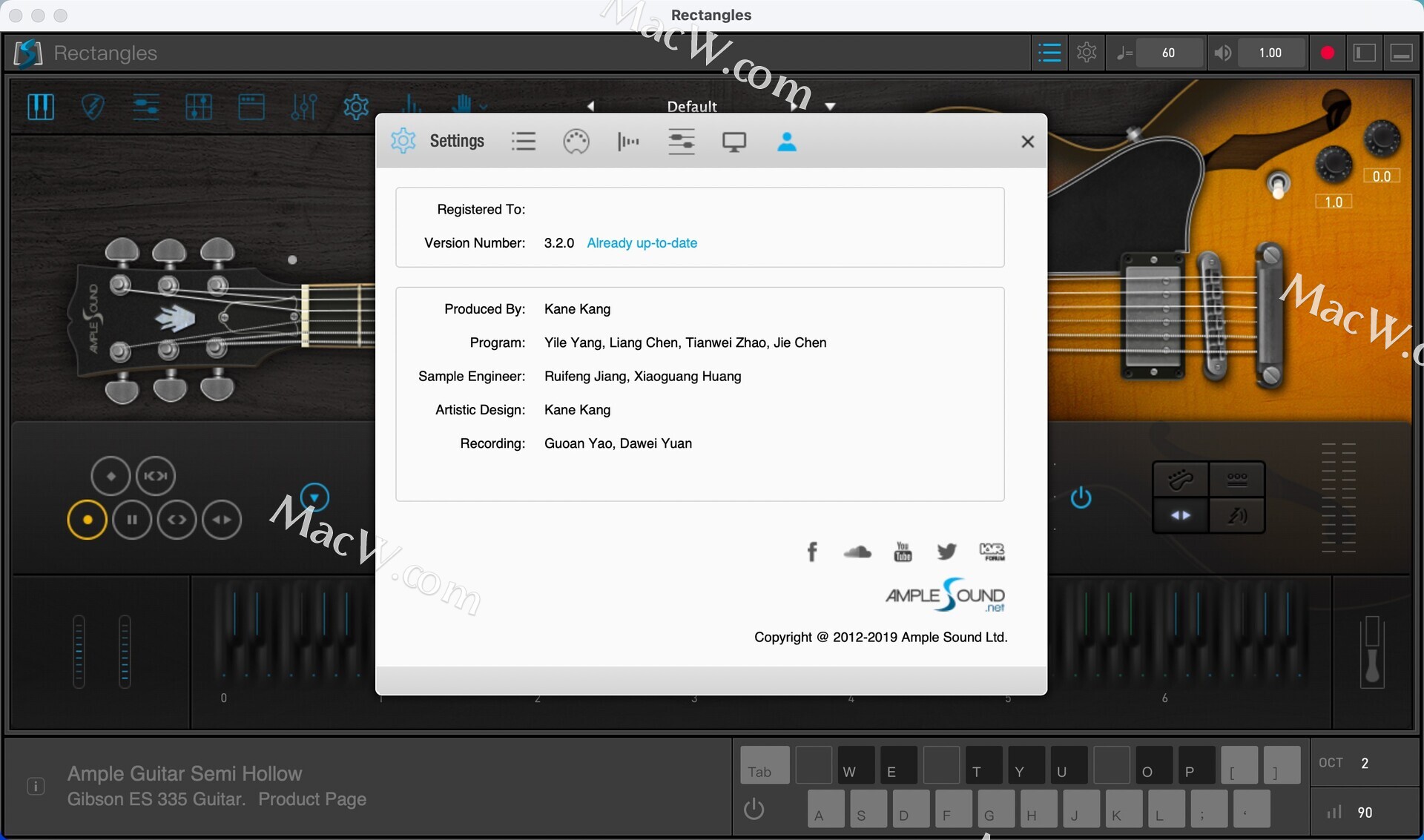1424x840 pixels.
Task: Click the master volume speaker icon
Action: click(1223, 53)
